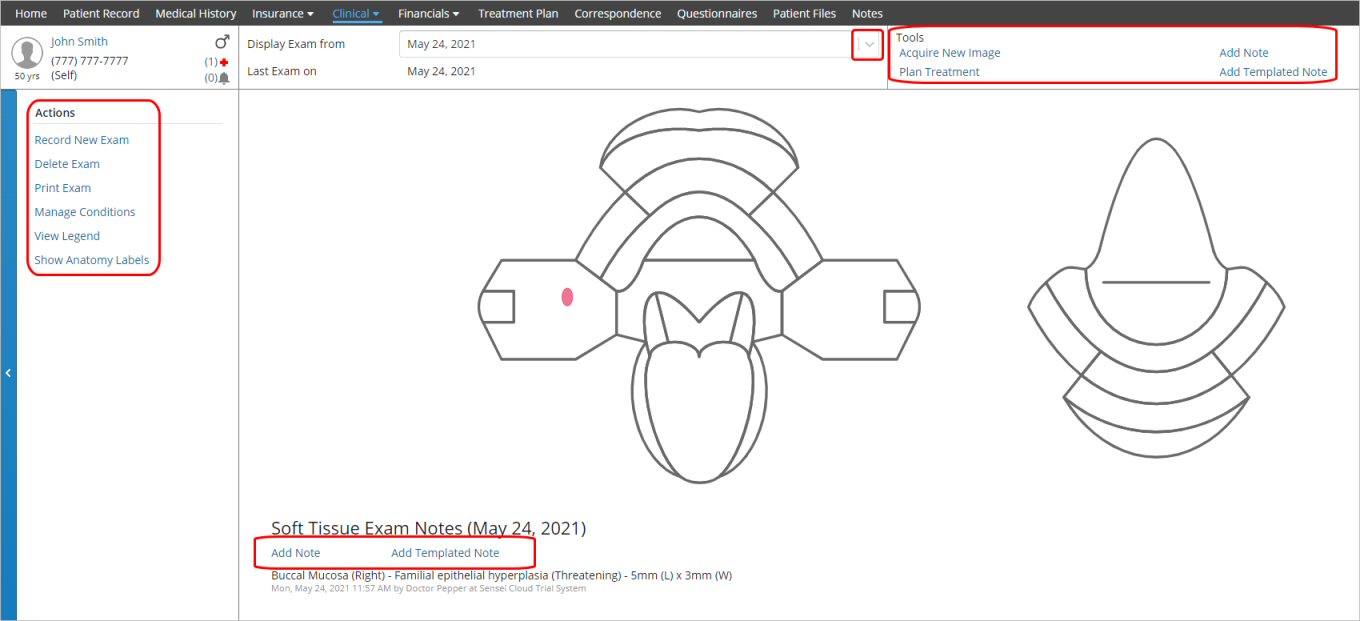Open the Questionnaires menu item
The width and height of the screenshot is (1360, 621).
[x=718, y=14]
